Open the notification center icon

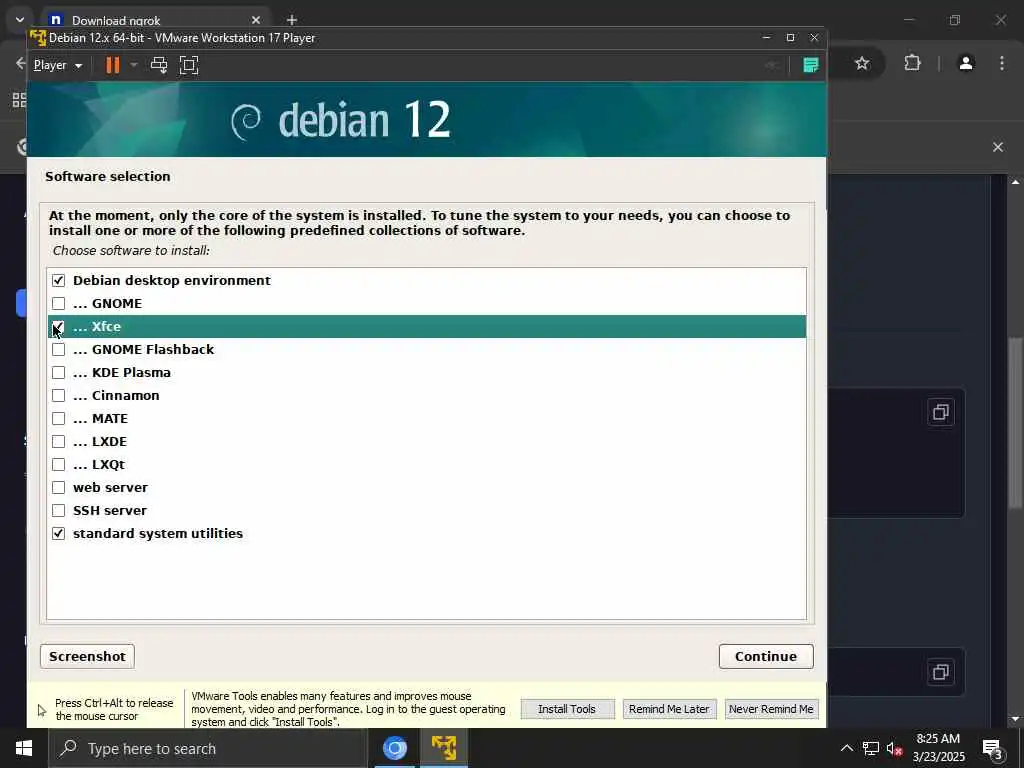(993, 749)
